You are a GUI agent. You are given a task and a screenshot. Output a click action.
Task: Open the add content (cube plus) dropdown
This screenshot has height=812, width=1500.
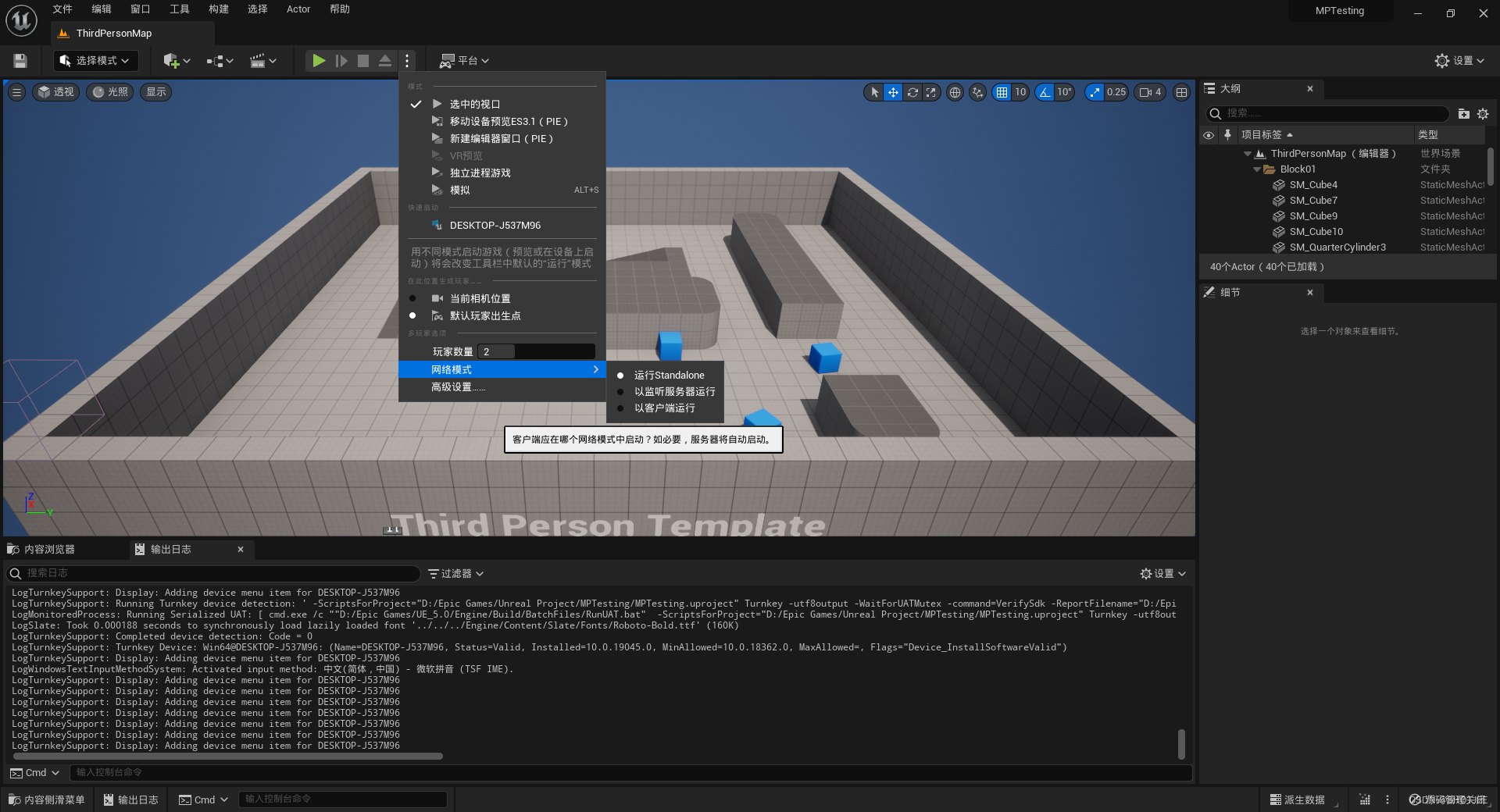pos(177,61)
